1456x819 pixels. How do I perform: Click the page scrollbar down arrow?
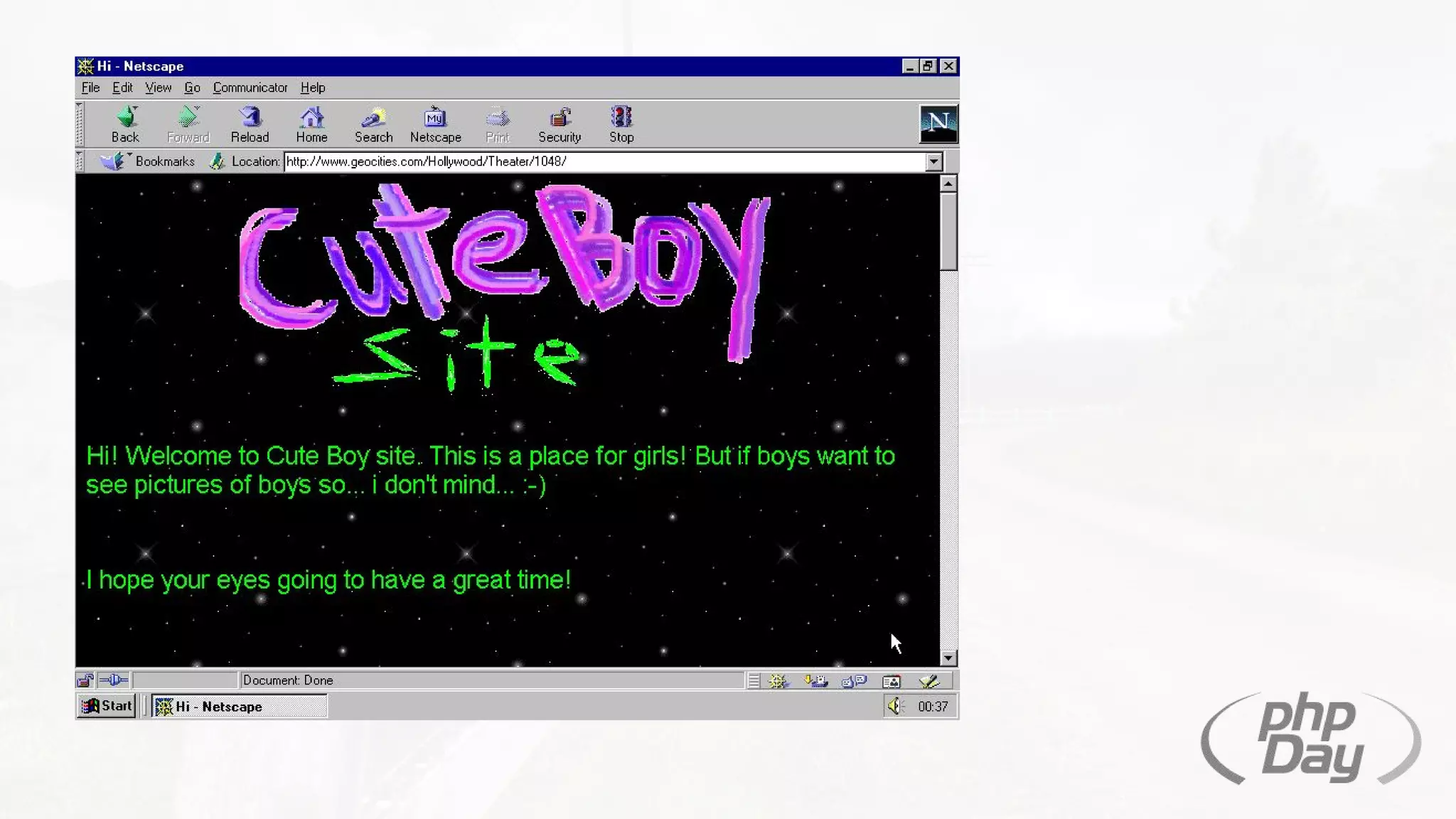pyautogui.click(x=948, y=658)
